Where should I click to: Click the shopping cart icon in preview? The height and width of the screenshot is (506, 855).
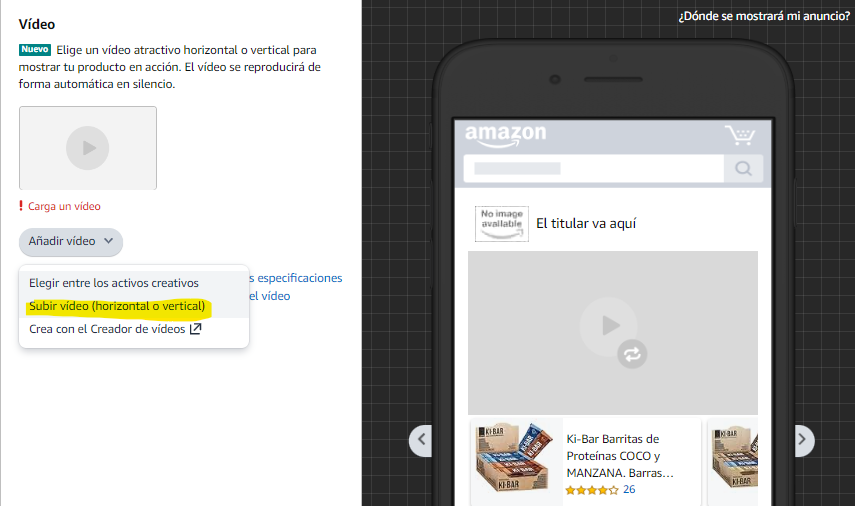[x=740, y=135]
